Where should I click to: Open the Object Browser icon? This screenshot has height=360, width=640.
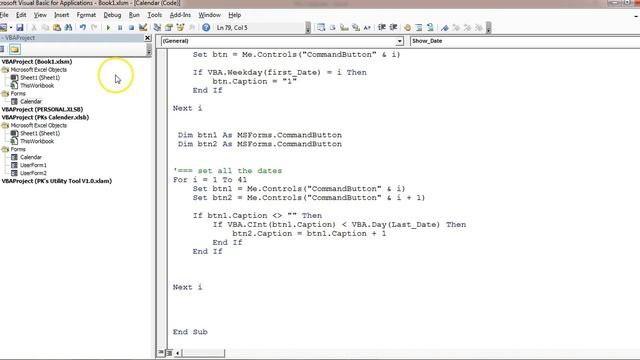pyautogui.click(x=180, y=27)
